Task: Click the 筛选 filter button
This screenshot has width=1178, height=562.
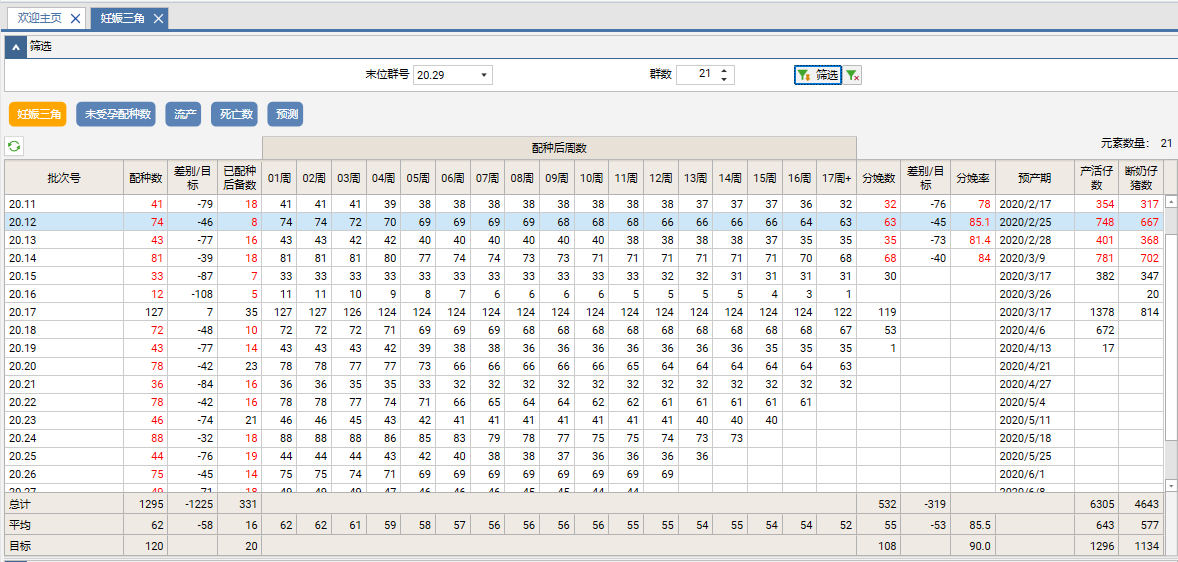Action: (817, 75)
